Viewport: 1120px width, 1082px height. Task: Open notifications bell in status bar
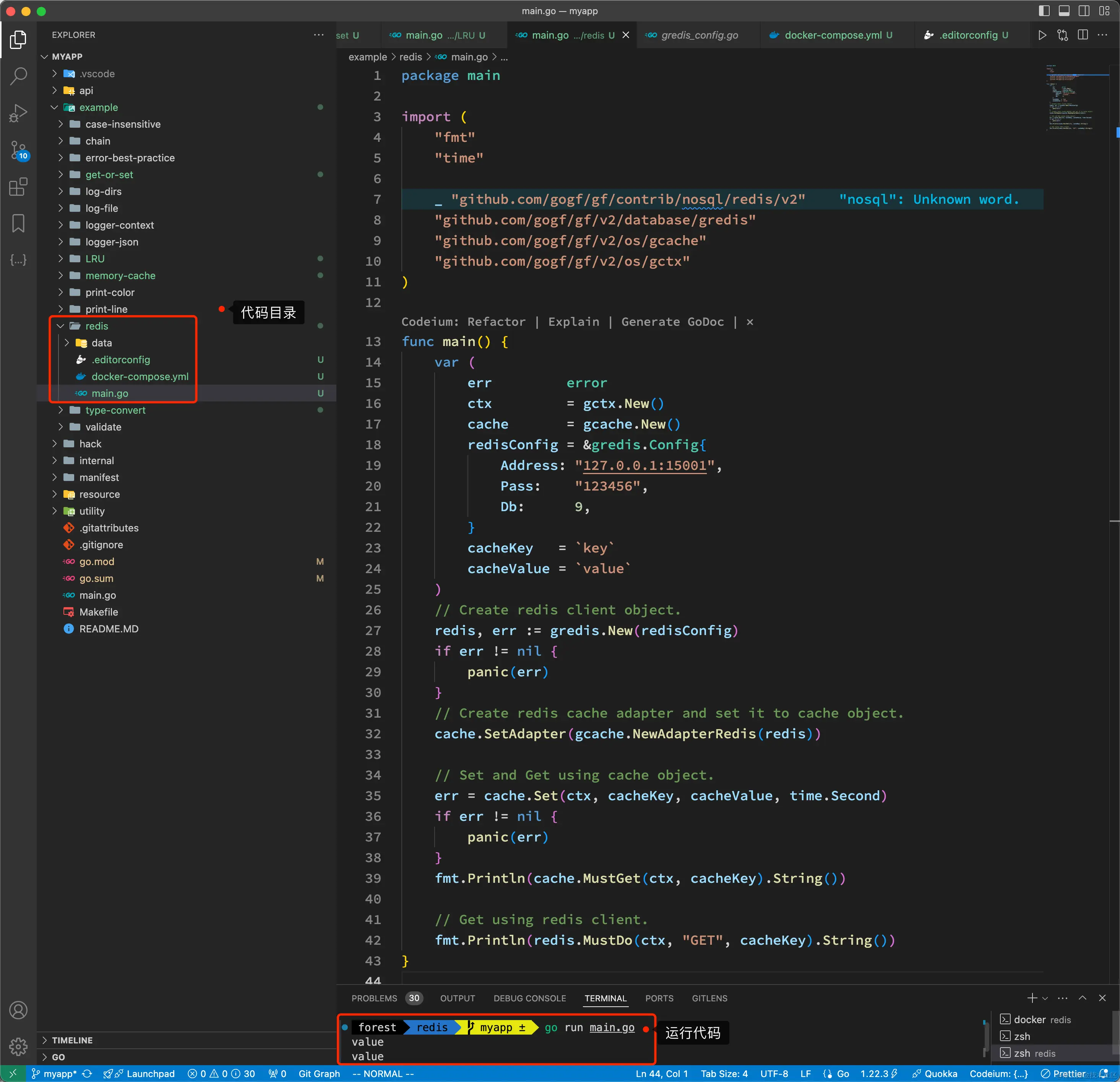pos(1104,1074)
